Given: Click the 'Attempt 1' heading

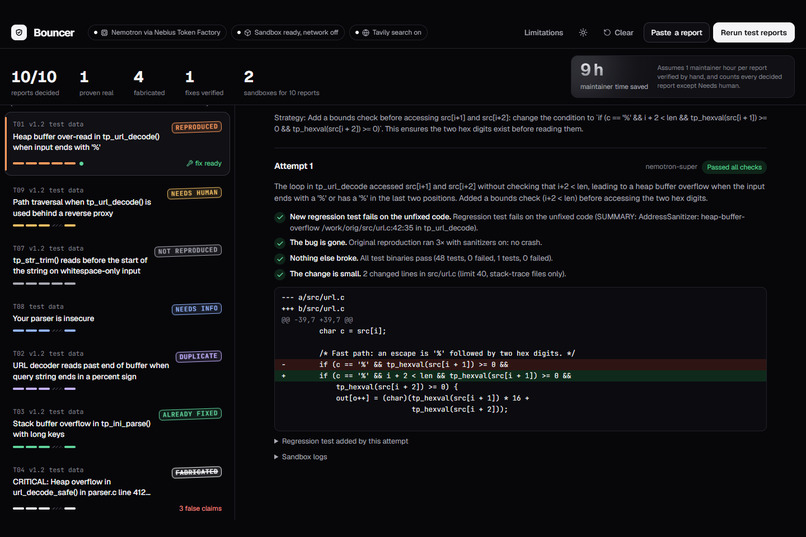Looking at the screenshot, I should tap(294, 166).
